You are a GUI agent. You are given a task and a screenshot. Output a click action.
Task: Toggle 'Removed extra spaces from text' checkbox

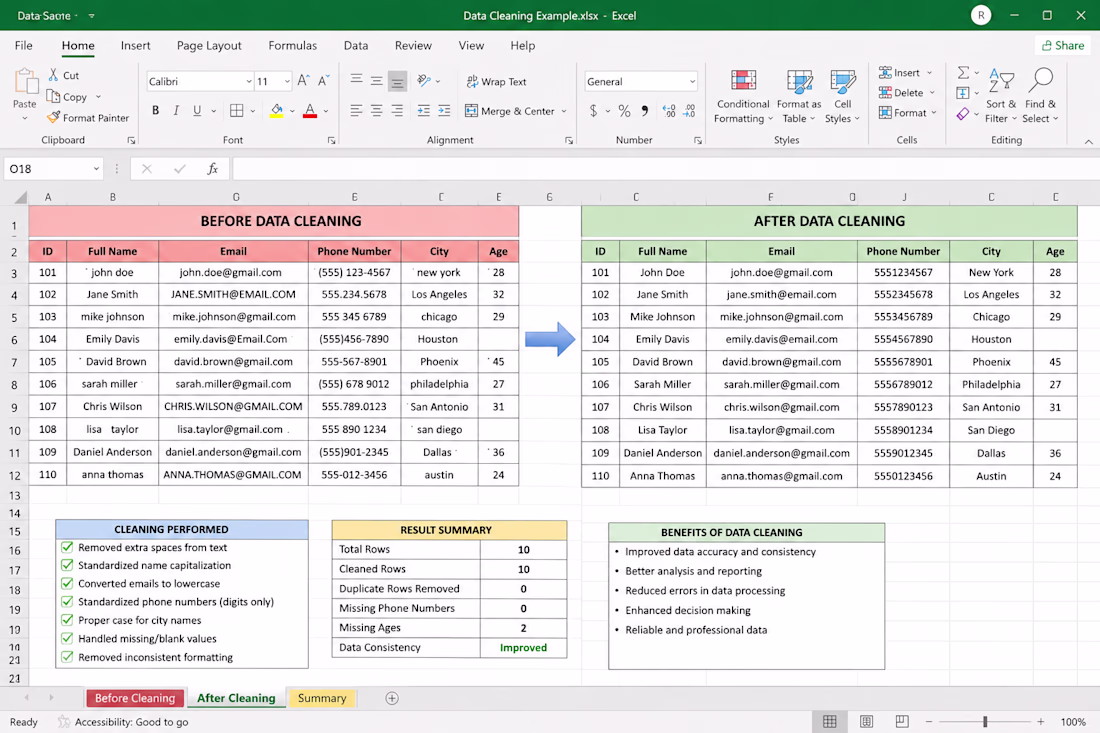[x=67, y=547]
